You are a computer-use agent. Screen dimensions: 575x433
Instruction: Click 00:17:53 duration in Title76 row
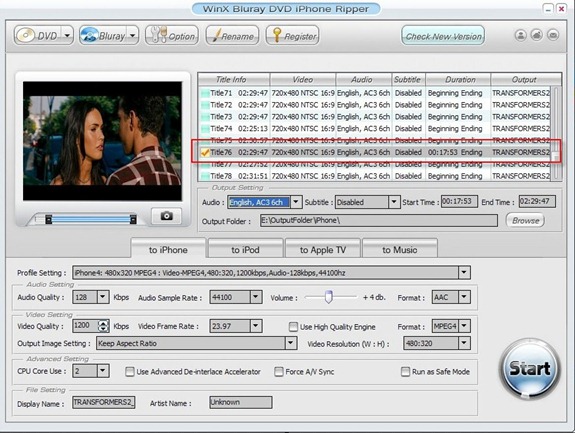pyautogui.click(x=443, y=152)
